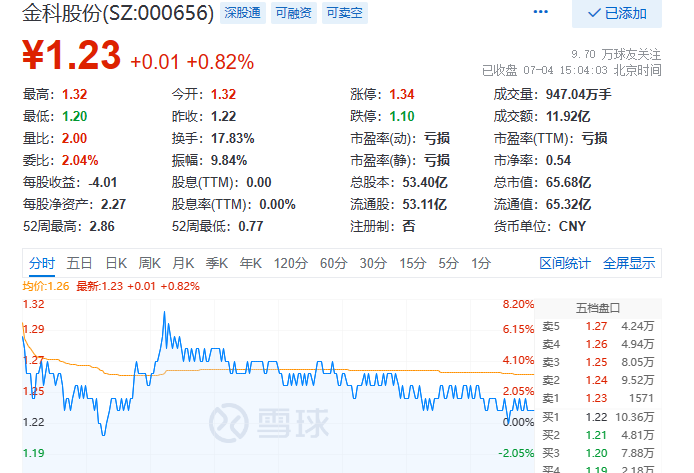The height and width of the screenshot is (473, 694).
Task: Click the 卖4 order row at 1.26
Action: pyautogui.click(x=598, y=345)
